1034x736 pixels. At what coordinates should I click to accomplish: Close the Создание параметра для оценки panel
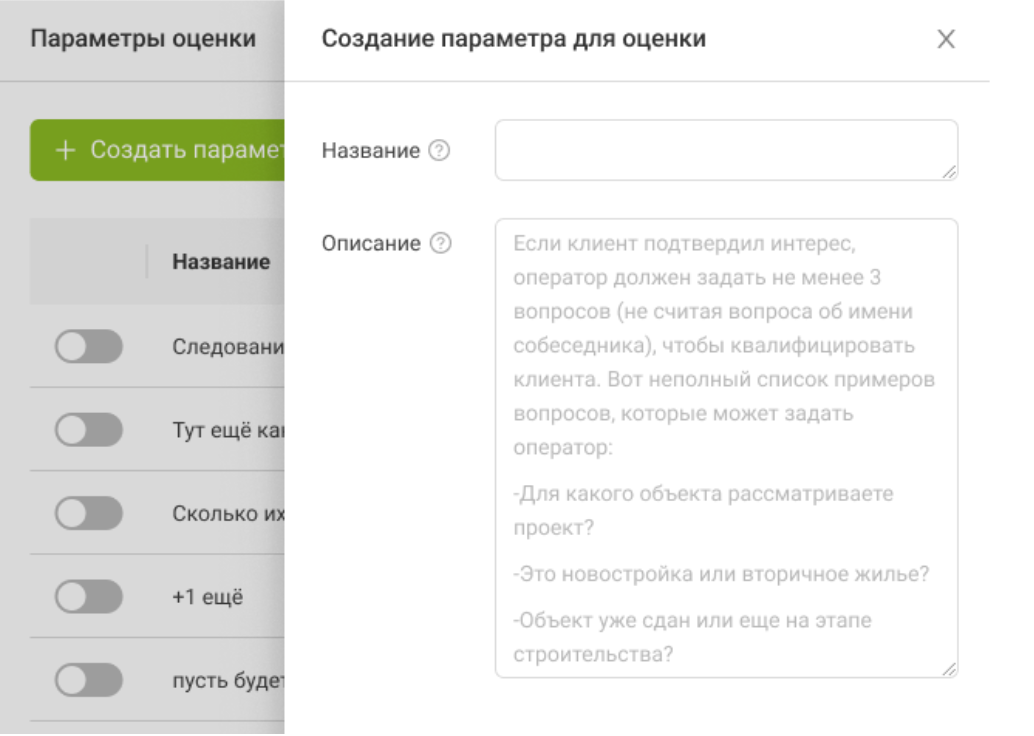click(945, 39)
